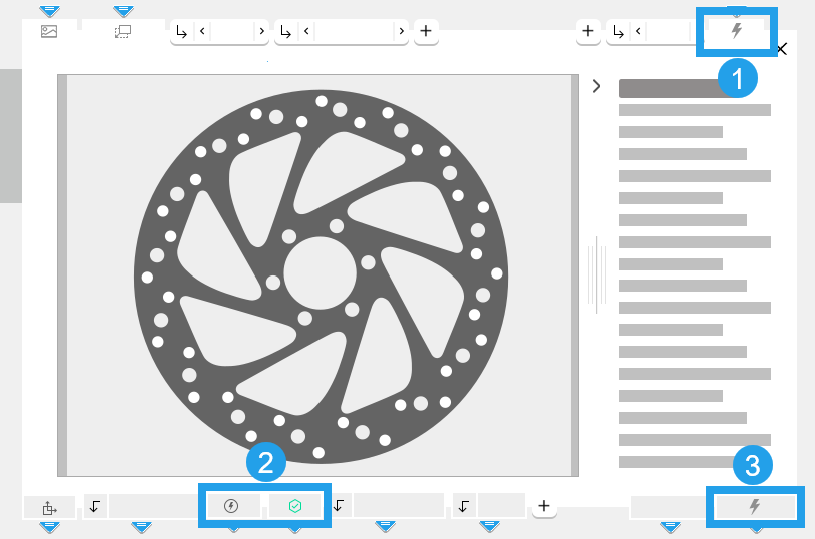Image resolution: width=815 pixels, height=539 pixels.
Task: Click previous arrow on first top step selector
Action: click(203, 31)
